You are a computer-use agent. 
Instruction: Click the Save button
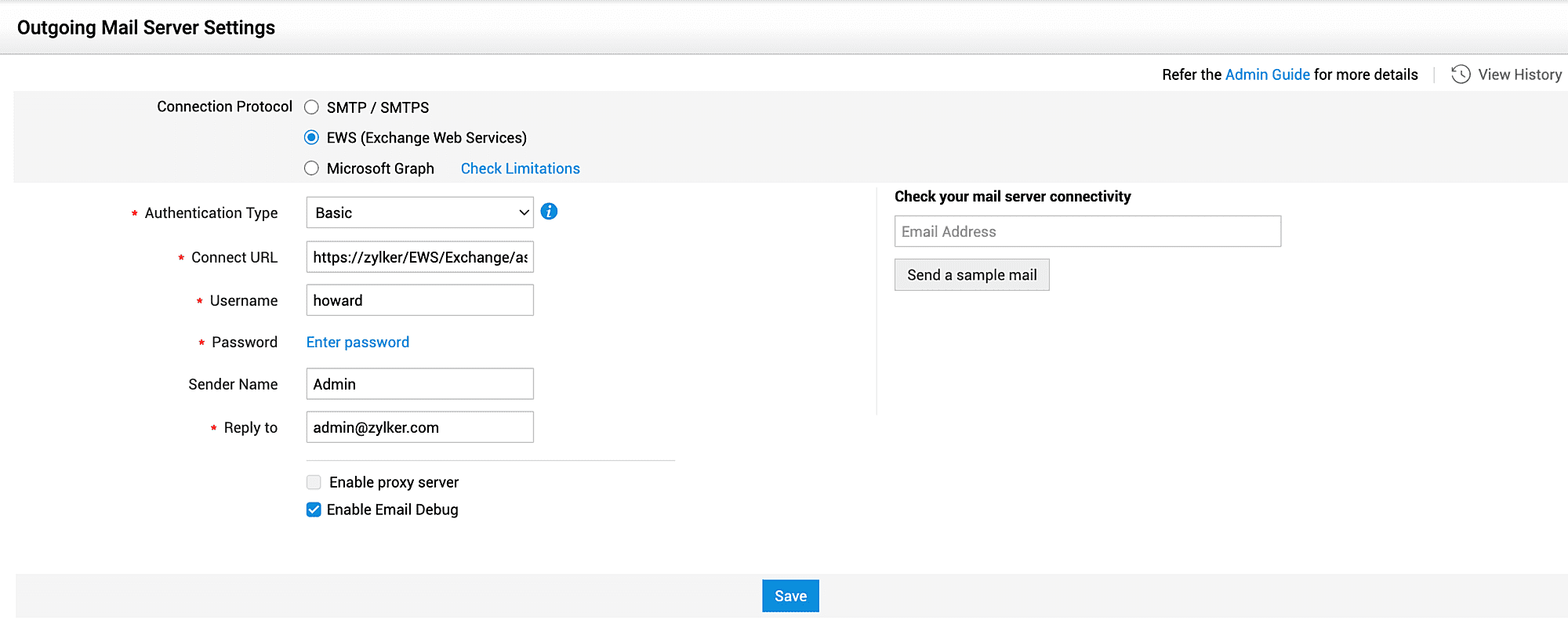coord(790,596)
